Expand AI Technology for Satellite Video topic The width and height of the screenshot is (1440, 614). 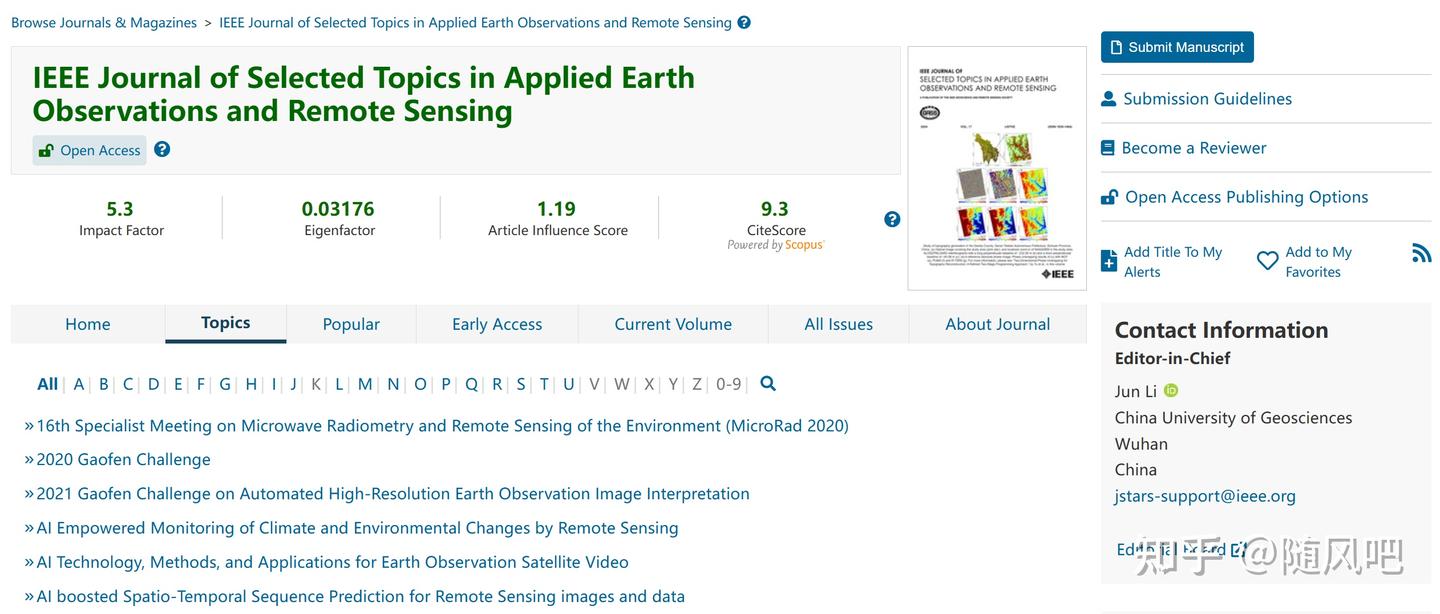(x=332, y=562)
